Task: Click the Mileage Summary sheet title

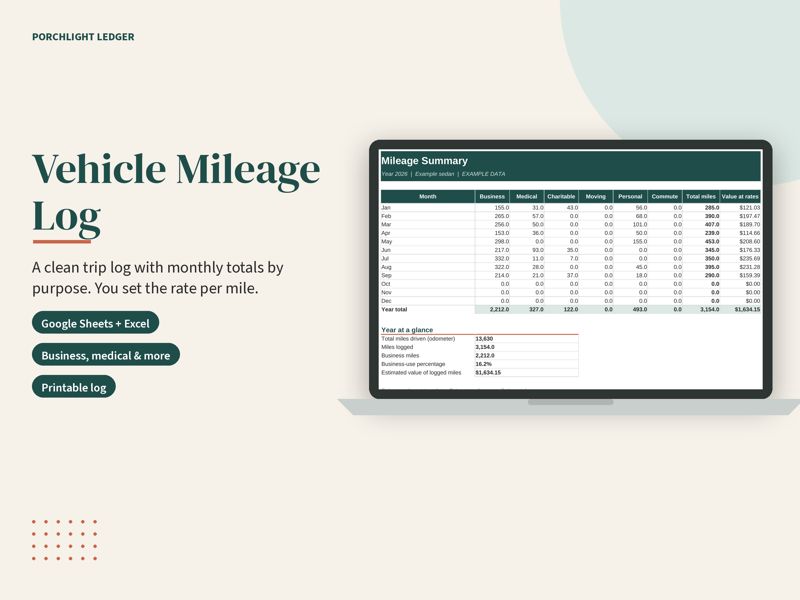Action: coord(424,161)
